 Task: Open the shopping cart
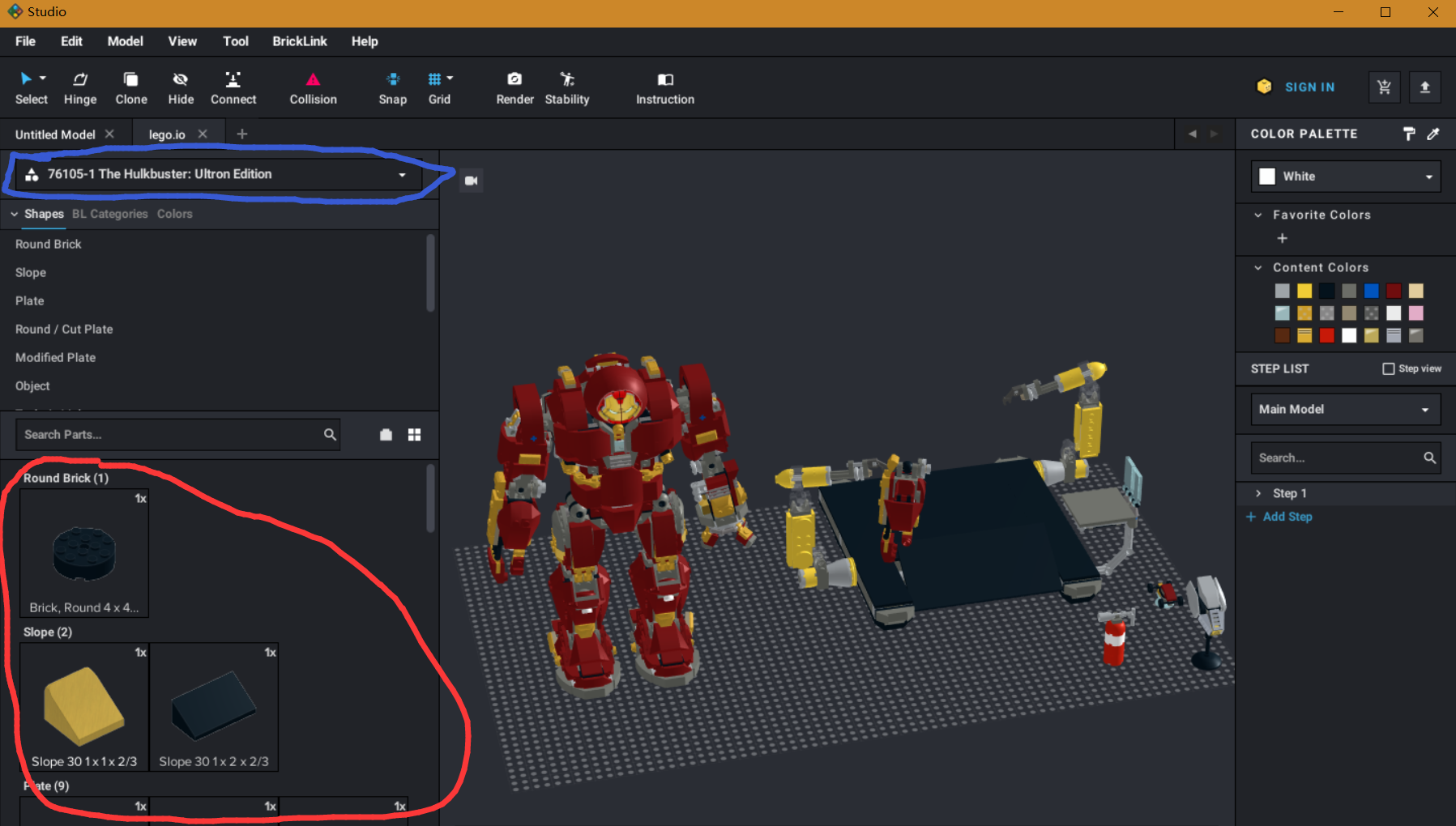(x=1384, y=87)
